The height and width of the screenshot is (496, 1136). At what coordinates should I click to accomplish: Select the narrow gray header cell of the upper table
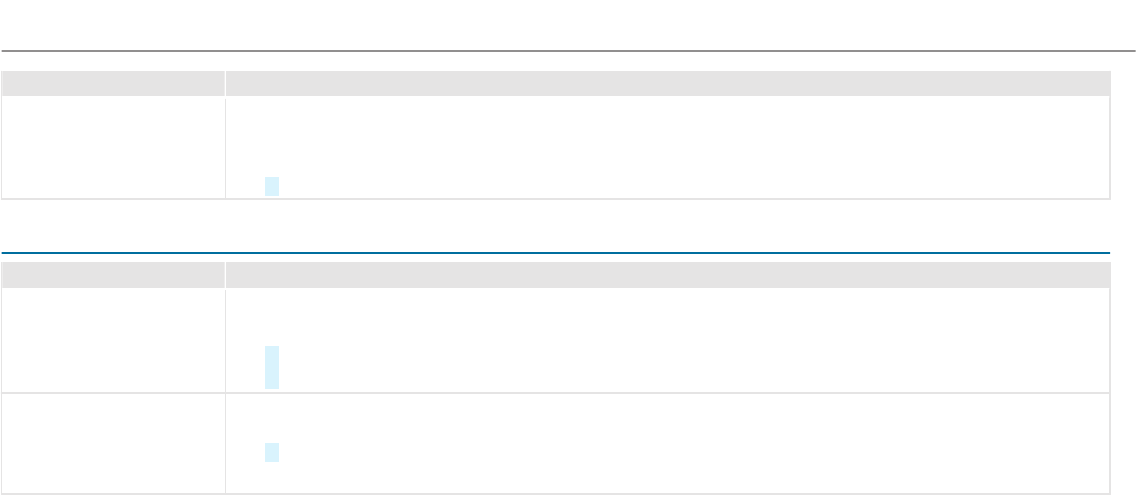click(113, 83)
